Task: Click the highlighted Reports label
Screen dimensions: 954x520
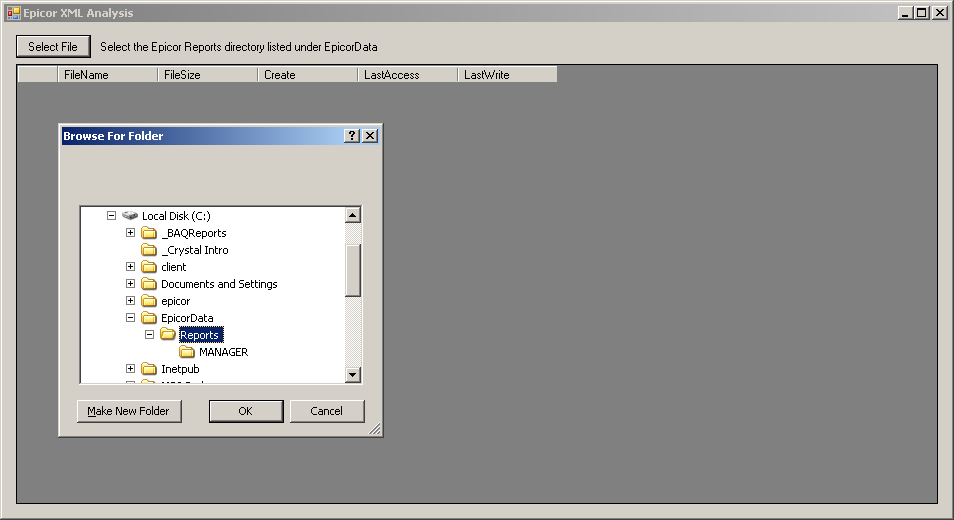Action: [x=201, y=335]
